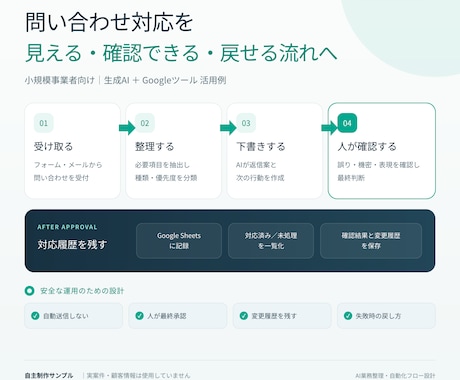Click the 01 step number badge
The height and width of the screenshot is (380, 460).
[x=44, y=123]
